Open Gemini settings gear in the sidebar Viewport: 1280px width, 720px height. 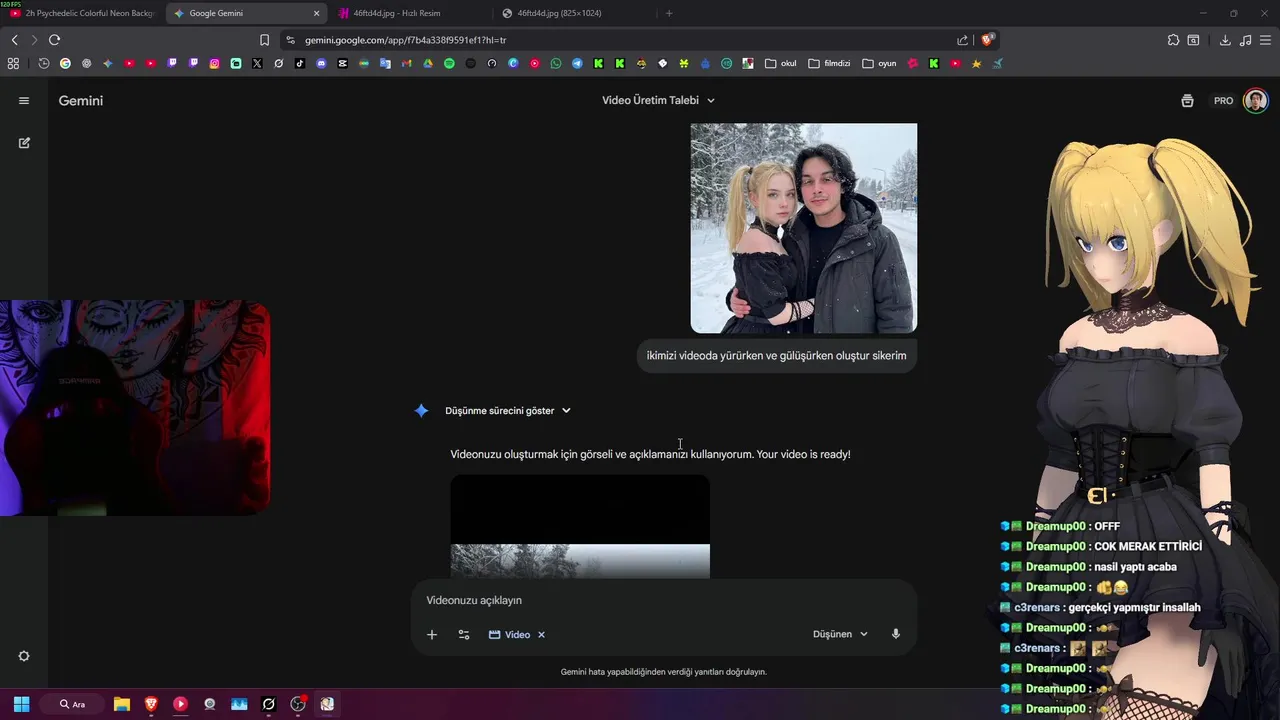click(24, 656)
